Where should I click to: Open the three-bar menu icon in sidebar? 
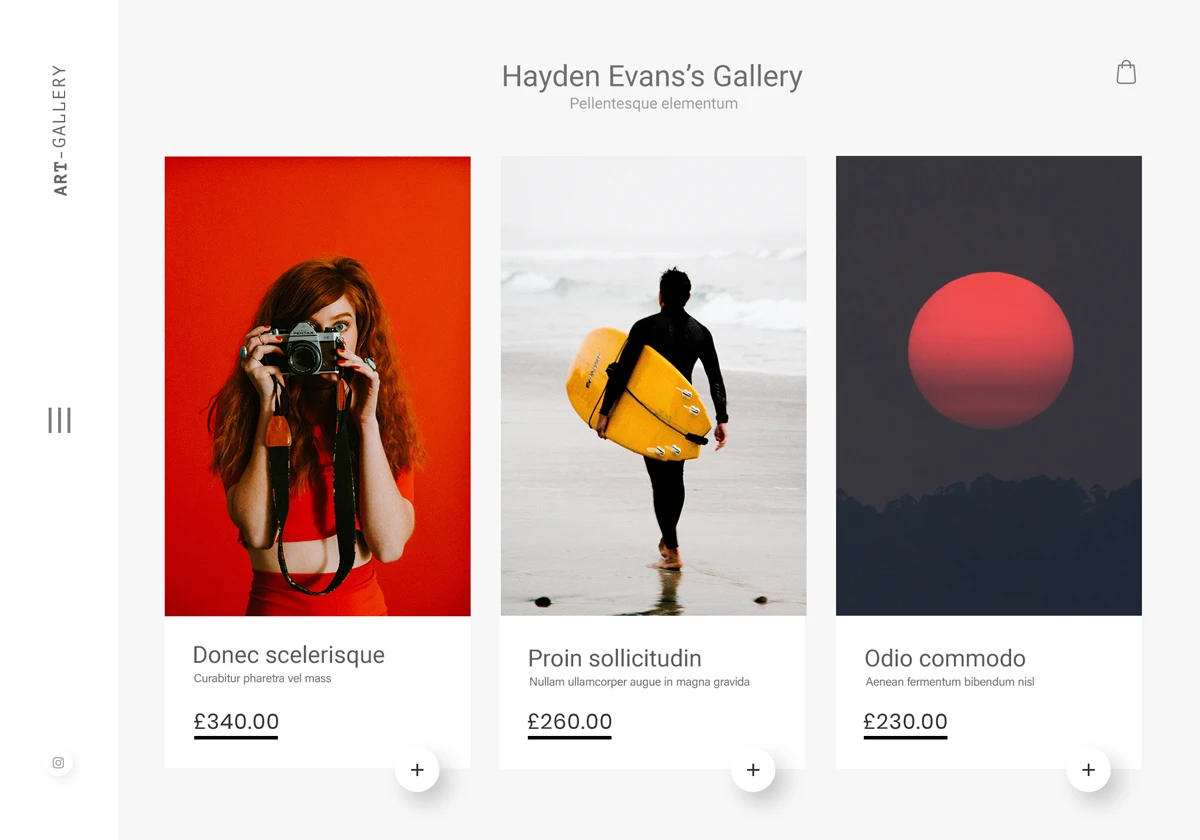(59, 420)
